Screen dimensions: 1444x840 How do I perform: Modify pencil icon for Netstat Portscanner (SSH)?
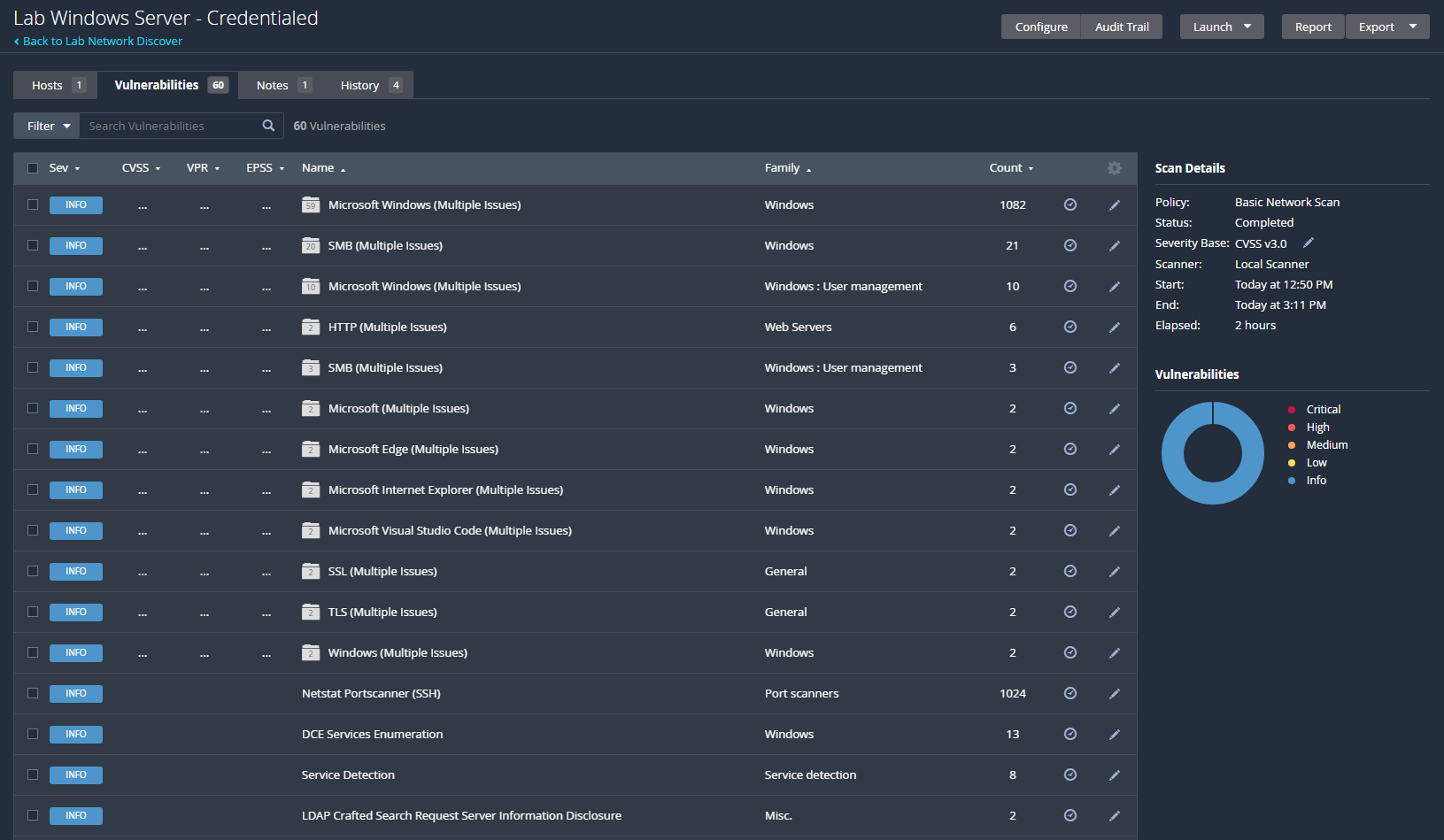point(1115,693)
